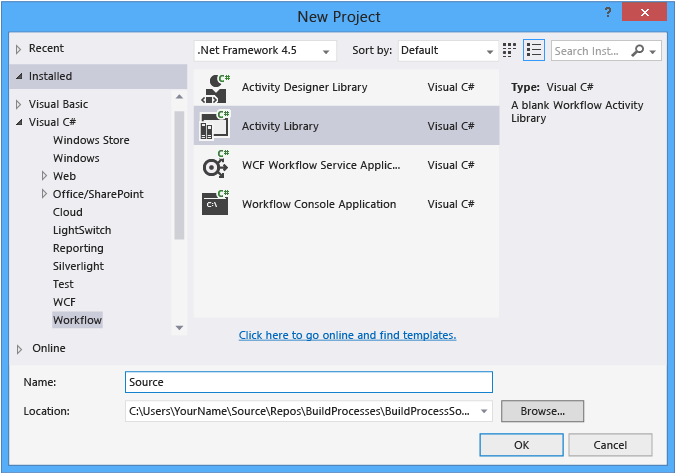Select Windows Store under Visual C#
The width and height of the screenshot is (676, 473).
91,140
